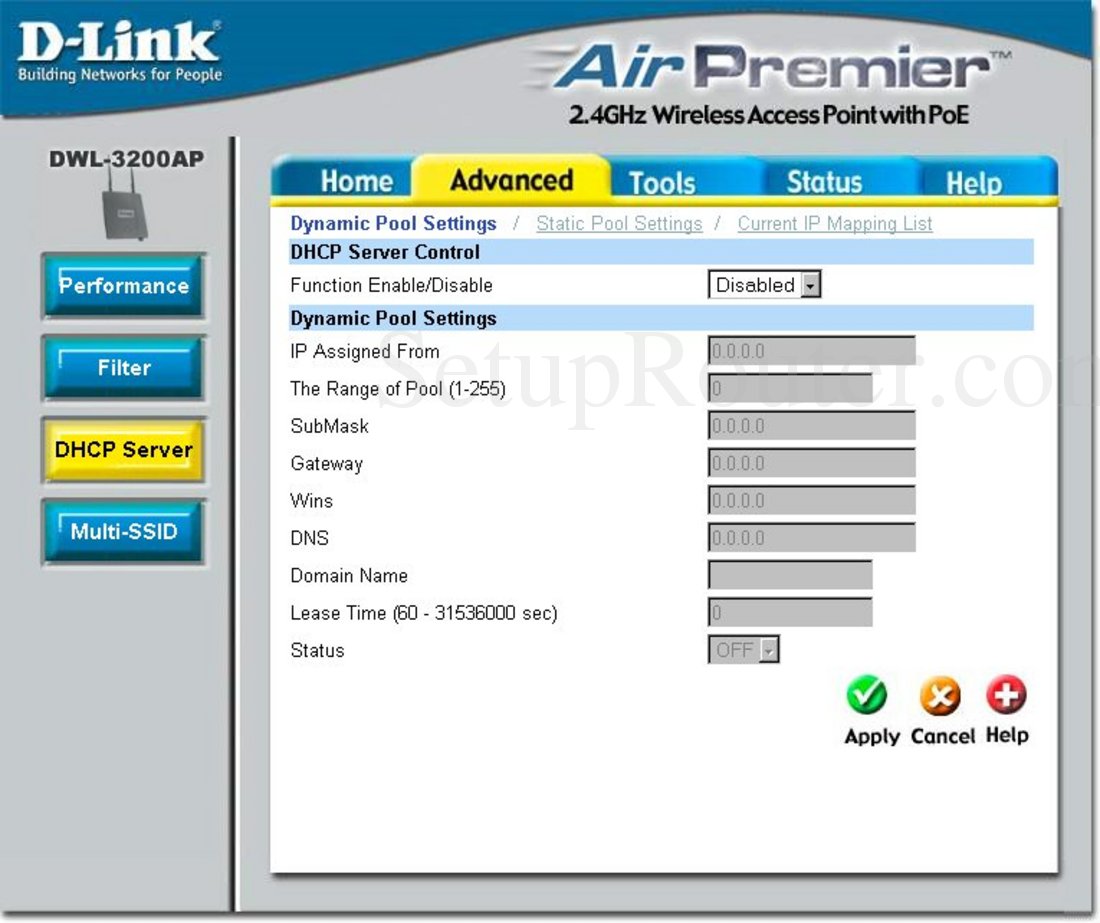Click the DWL-3200AP device image
This screenshot has width=1100, height=923.
coord(125,206)
